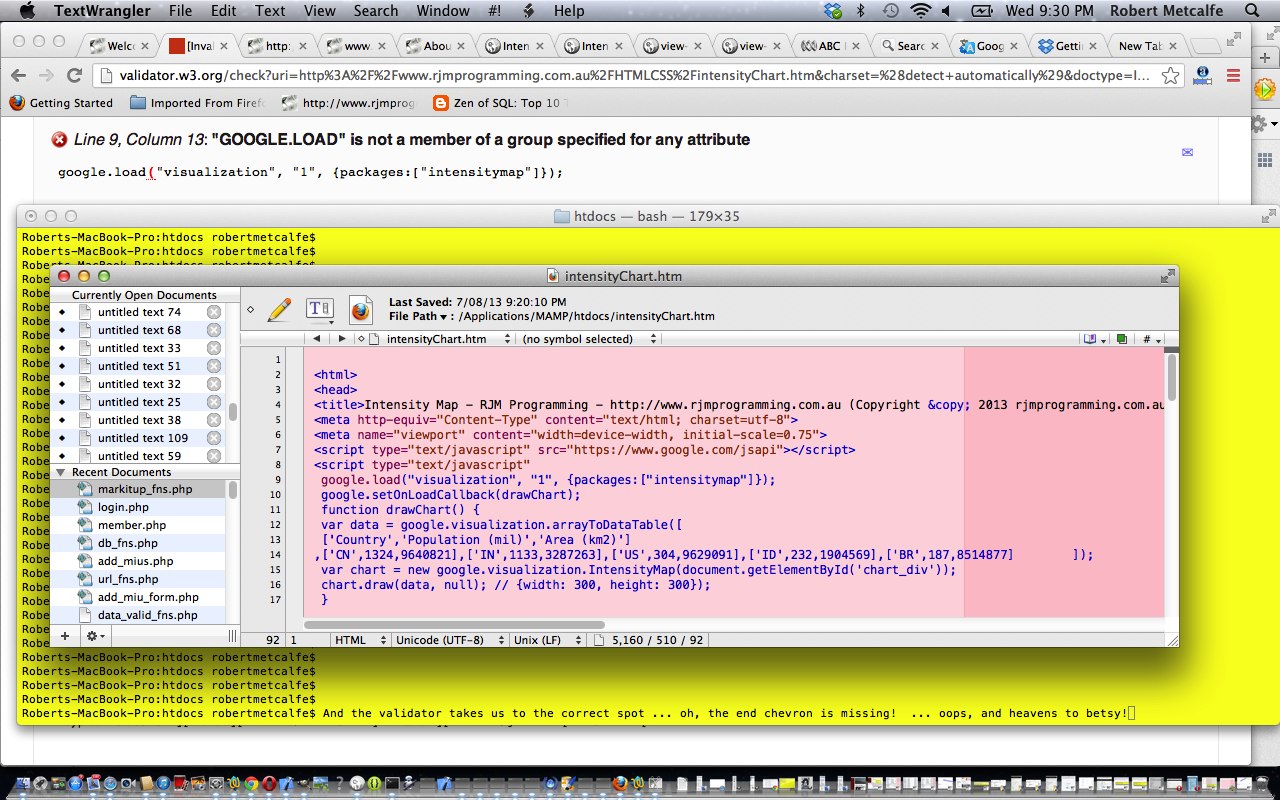
Task: Select untitled text 32 in open documents
Action: coord(139,384)
